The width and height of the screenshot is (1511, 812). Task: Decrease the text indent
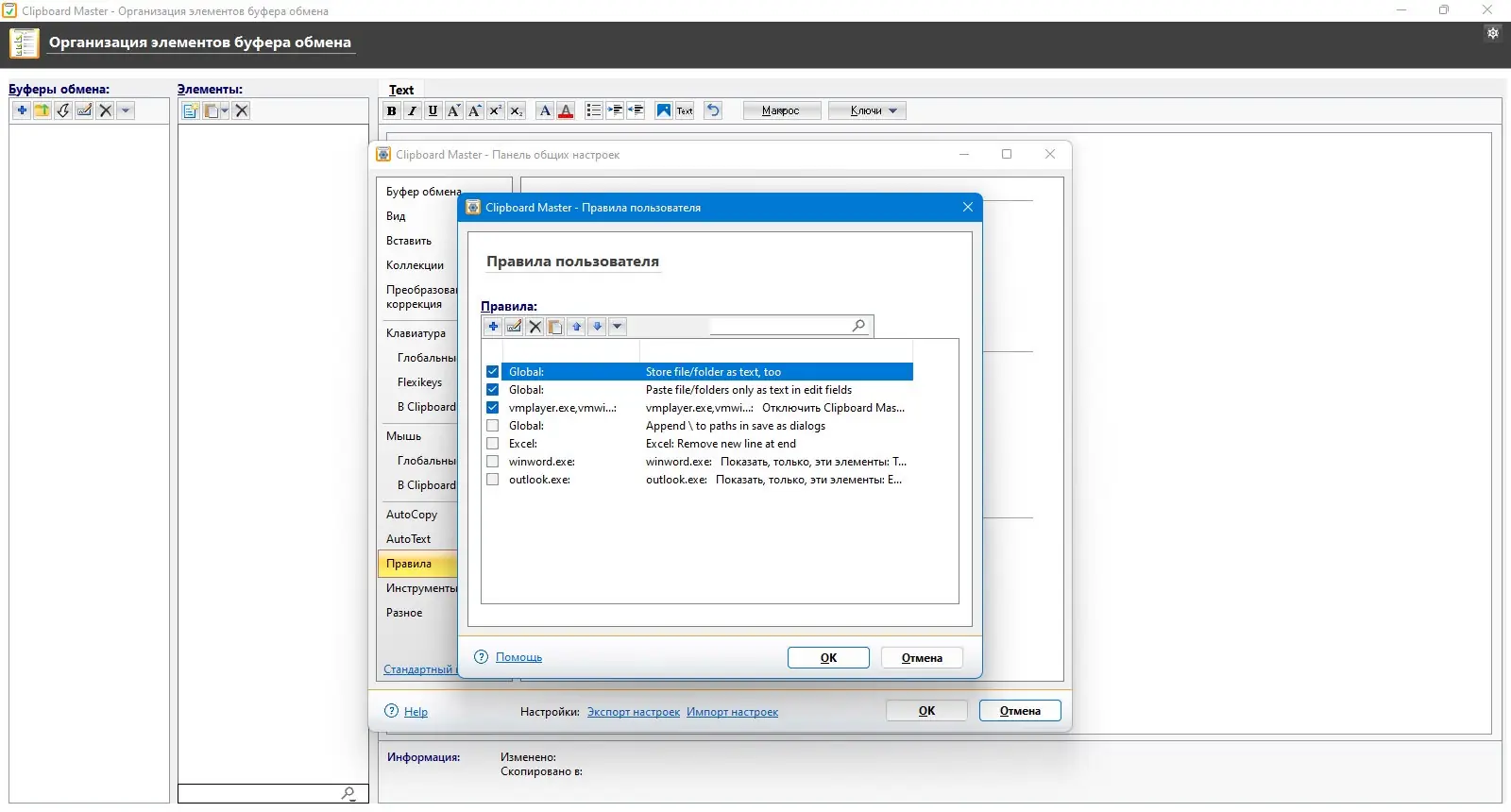[636, 110]
